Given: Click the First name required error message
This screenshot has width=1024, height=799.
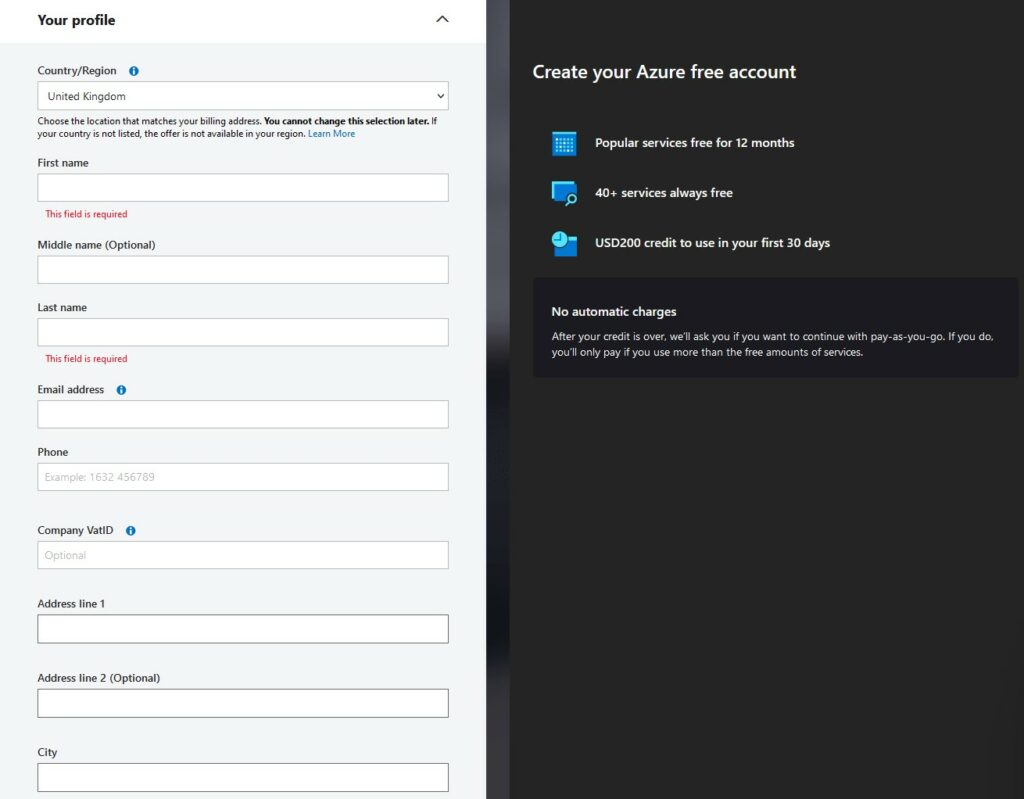Looking at the screenshot, I should click(86, 214).
